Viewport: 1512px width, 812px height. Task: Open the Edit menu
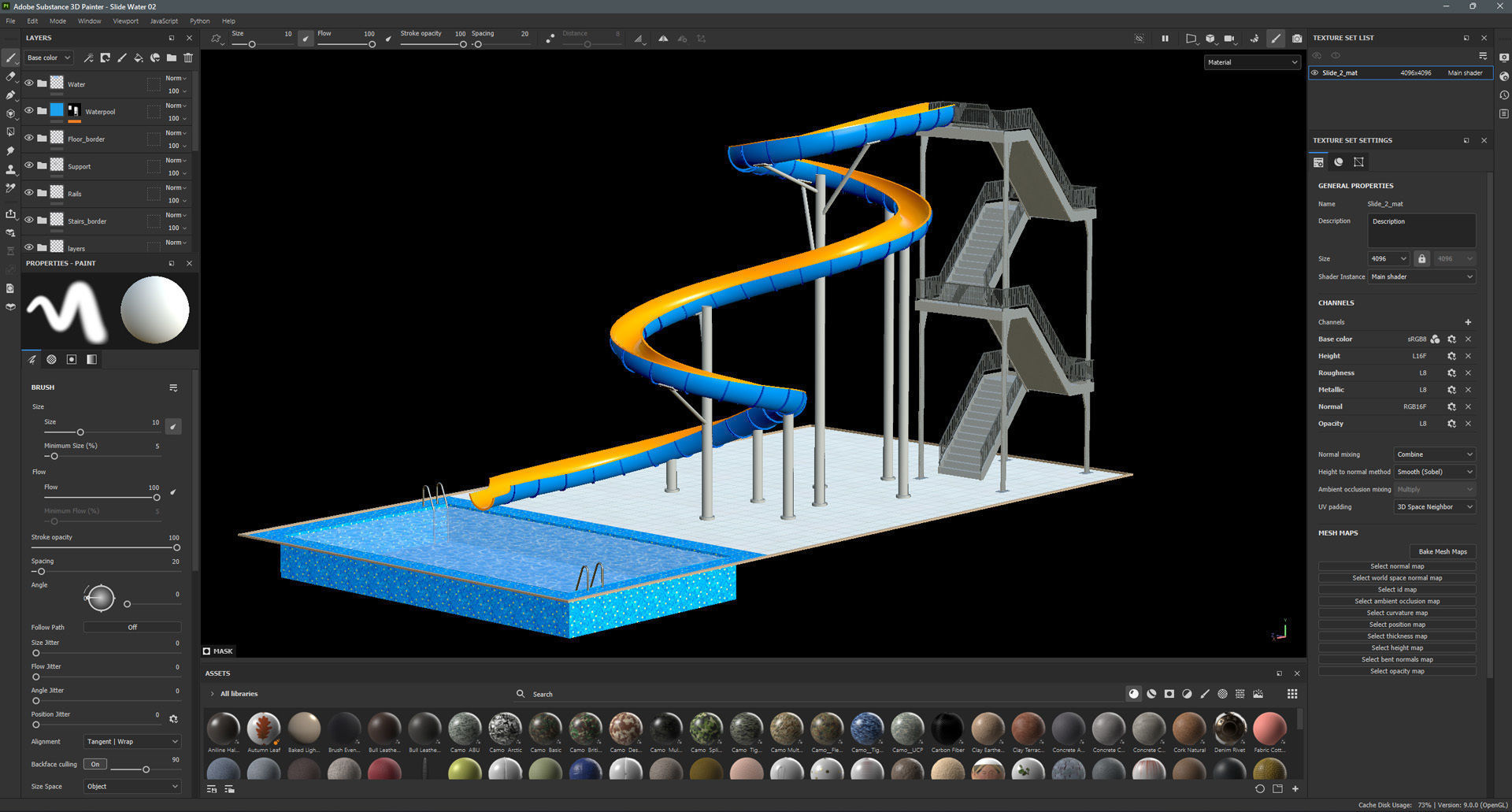coord(32,21)
